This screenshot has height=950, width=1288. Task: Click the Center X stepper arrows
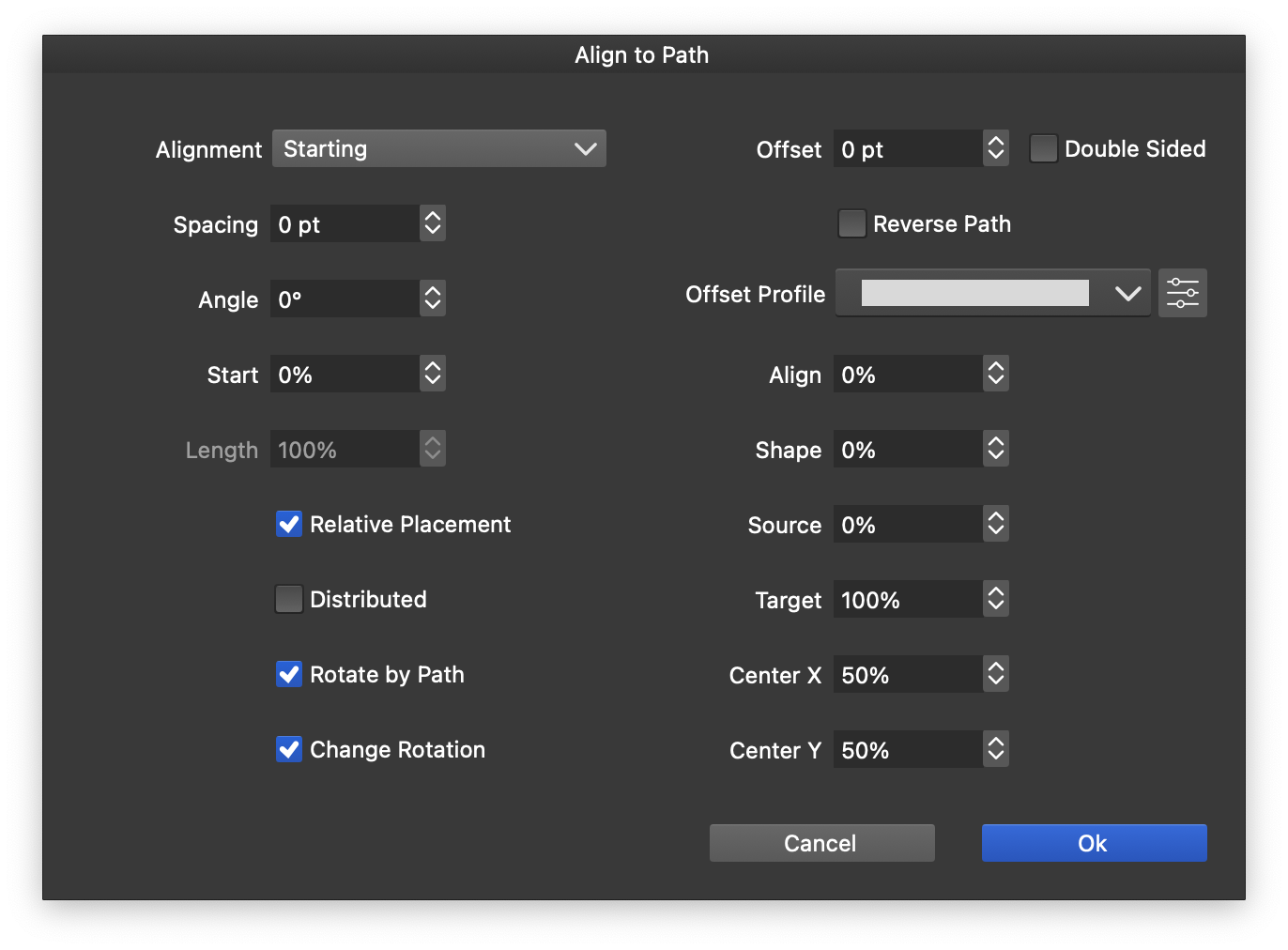tap(995, 674)
